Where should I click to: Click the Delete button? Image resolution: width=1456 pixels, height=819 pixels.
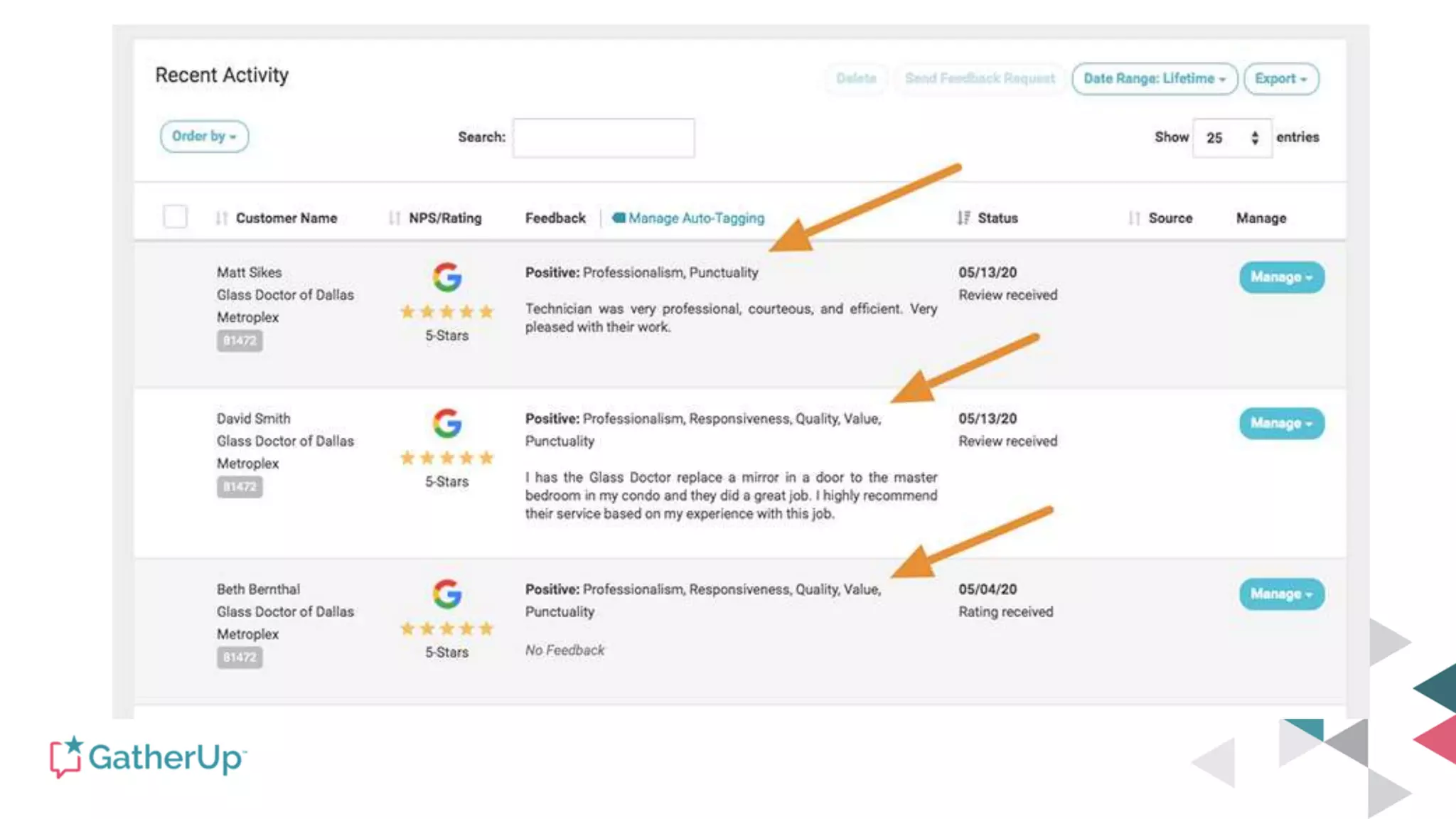pyautogui.click(x=856, y=79)
